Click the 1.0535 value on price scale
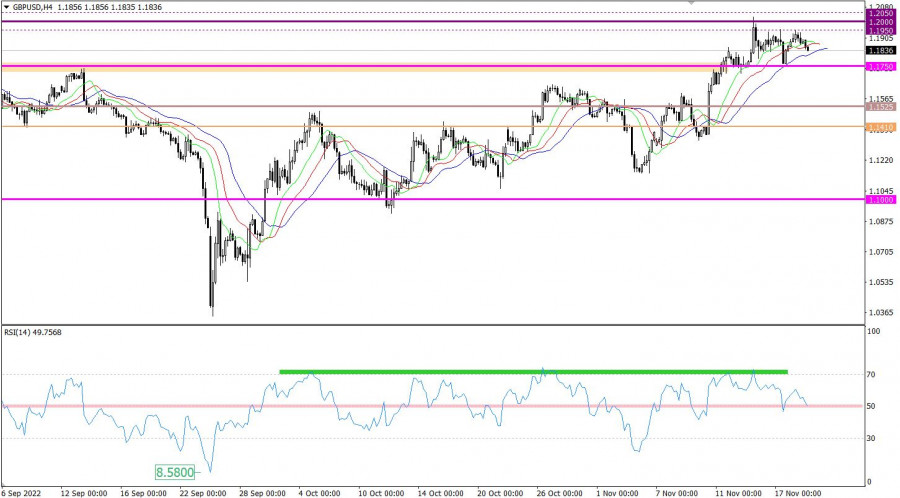900x498 pixels. pos(880,282)
